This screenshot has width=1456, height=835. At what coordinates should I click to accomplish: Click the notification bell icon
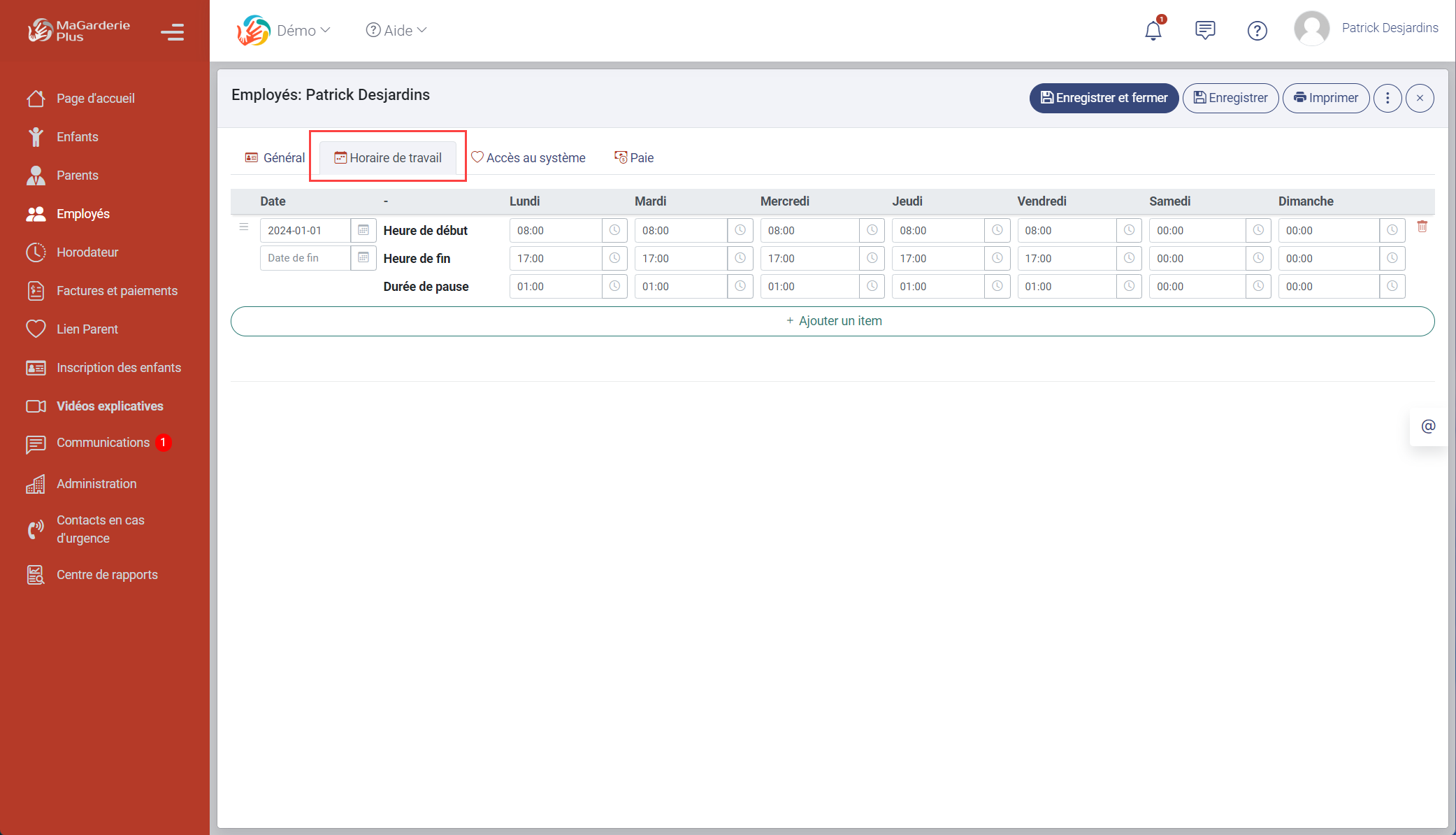1153,31
